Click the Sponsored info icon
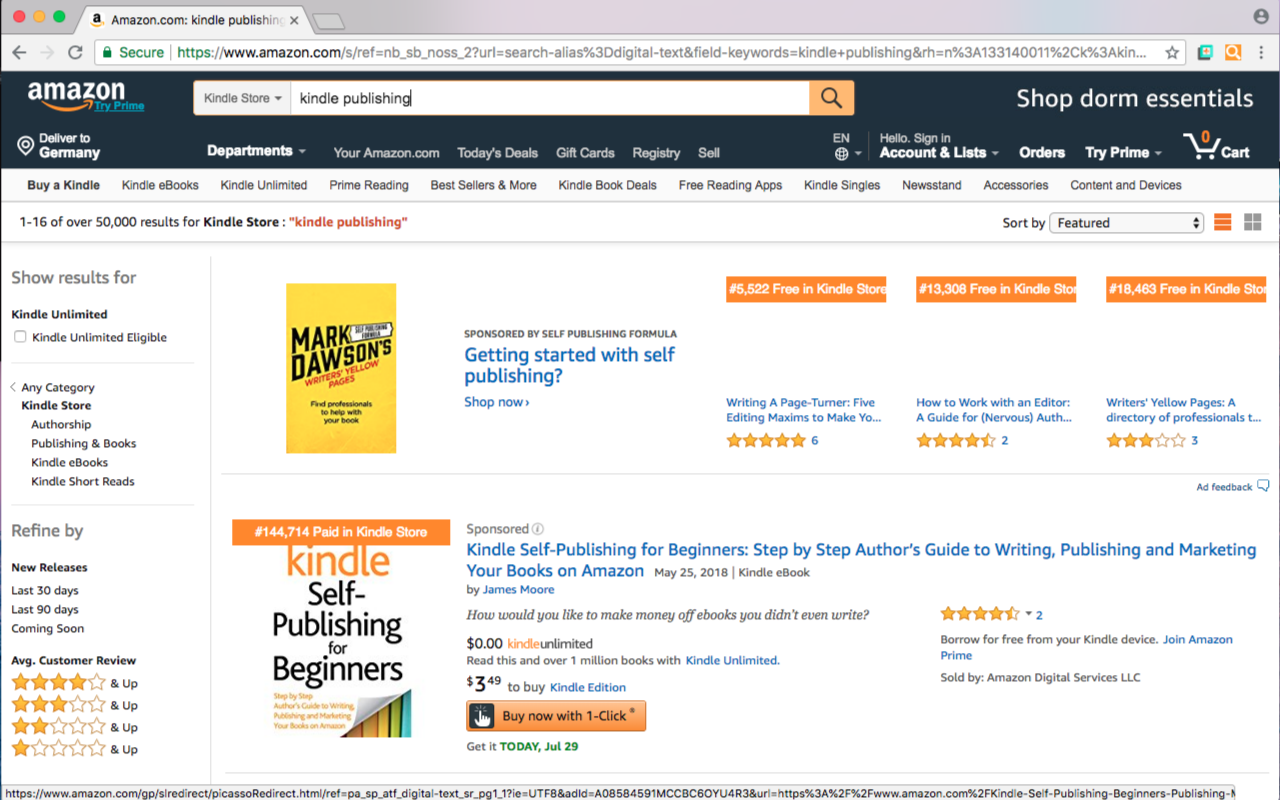The height and width of the screenshot is (800, 1280). click(x=538, y=529)
